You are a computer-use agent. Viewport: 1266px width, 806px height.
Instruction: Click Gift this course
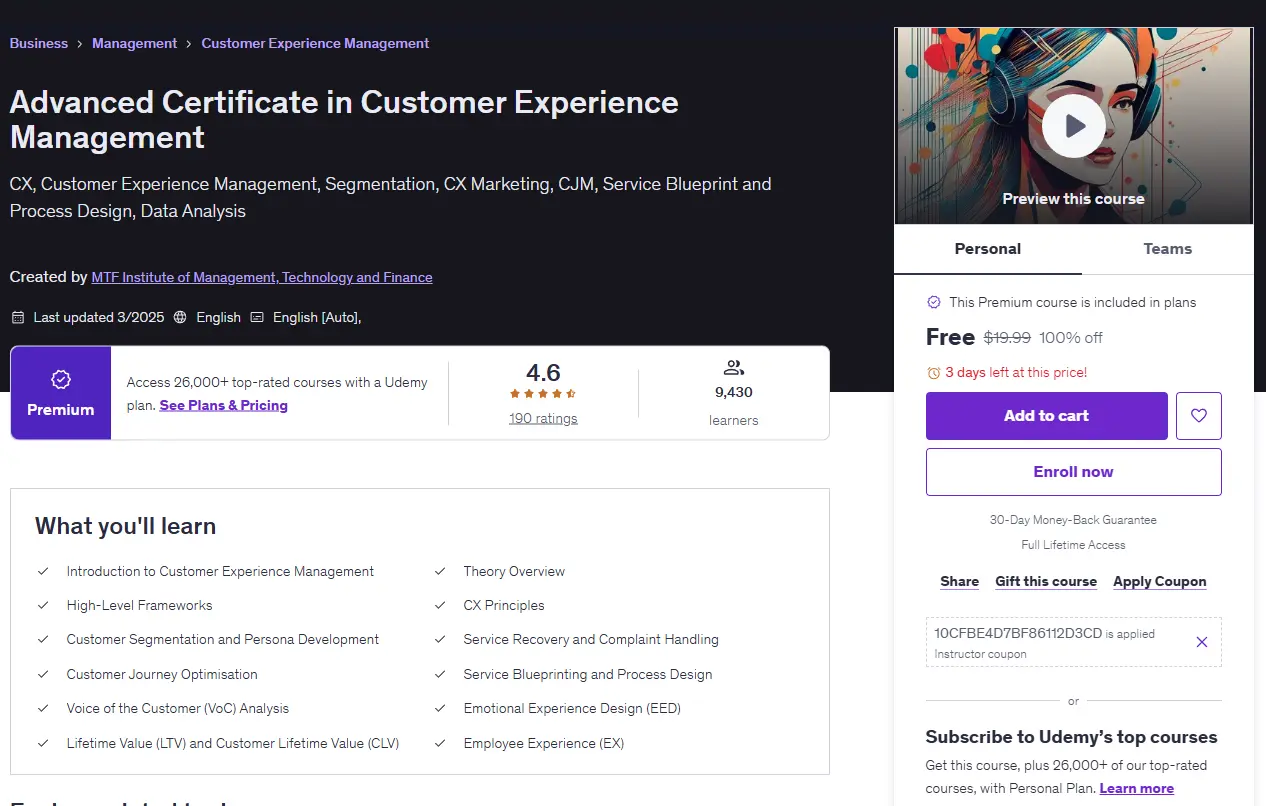tap(1046, 581)
